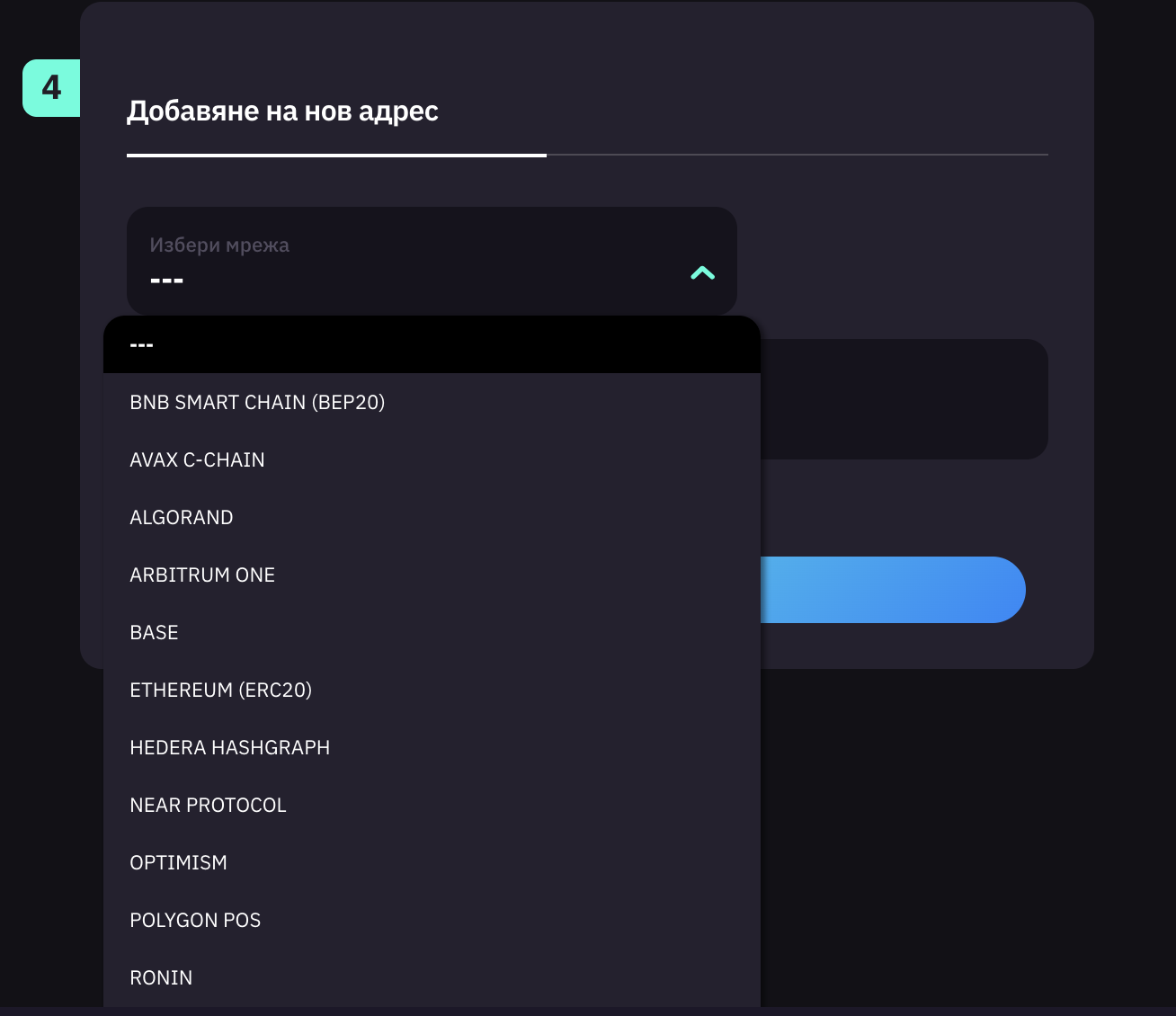The image size is (1176, 1016).
Task: Click the 'Добавяне на нов адрес' heading
Action: [282, 111]
